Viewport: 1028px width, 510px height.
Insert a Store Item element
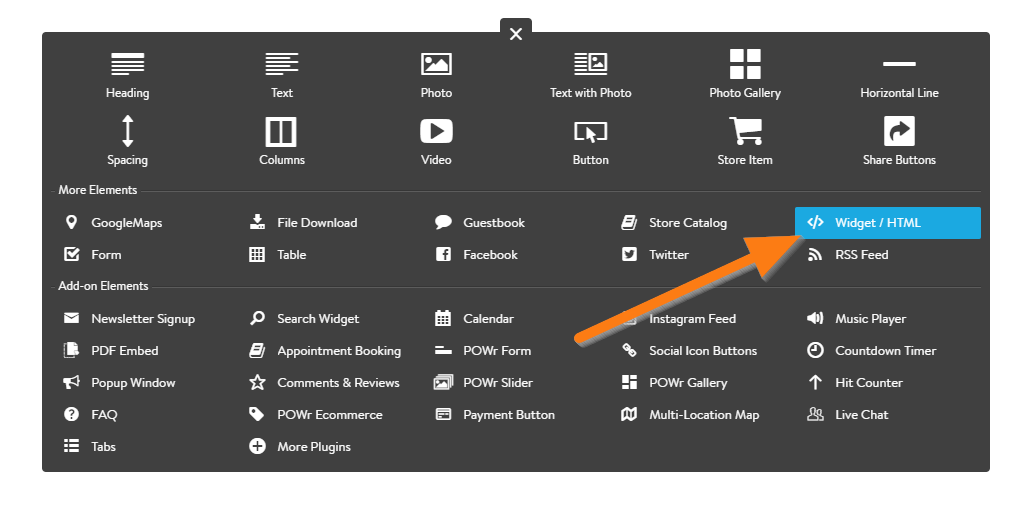[x=745, y=132]
